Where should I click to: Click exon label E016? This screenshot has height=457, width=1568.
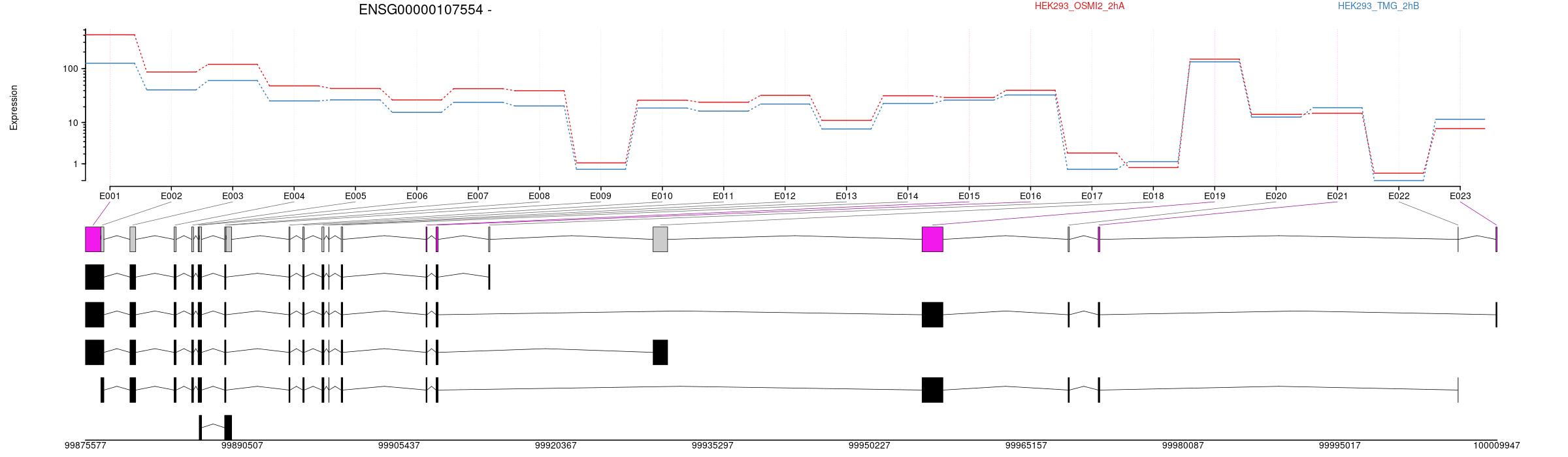pos(1030,196)
